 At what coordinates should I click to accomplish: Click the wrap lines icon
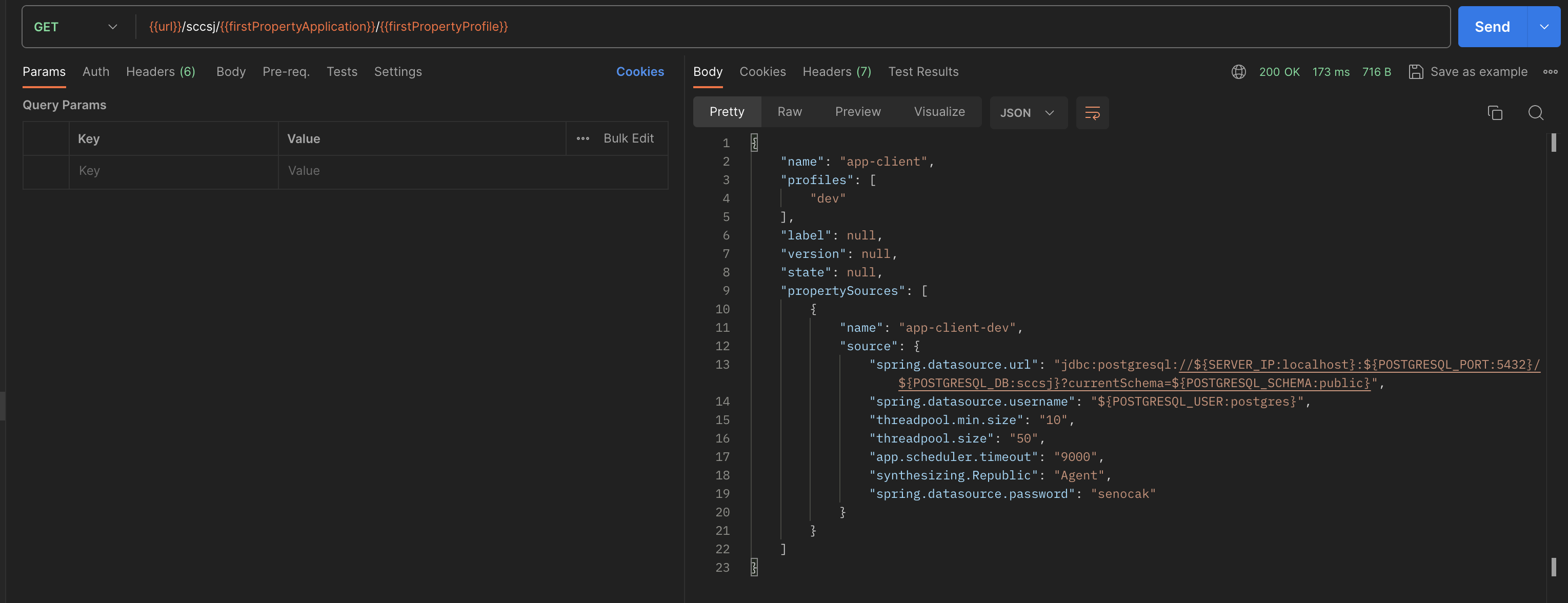(x=1092, y=113)
